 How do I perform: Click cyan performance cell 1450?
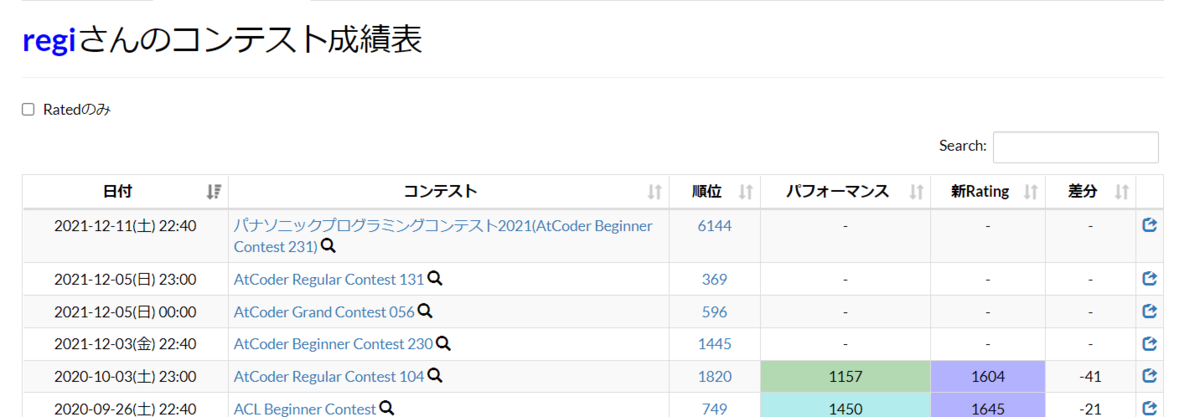[x=846, y=405]
